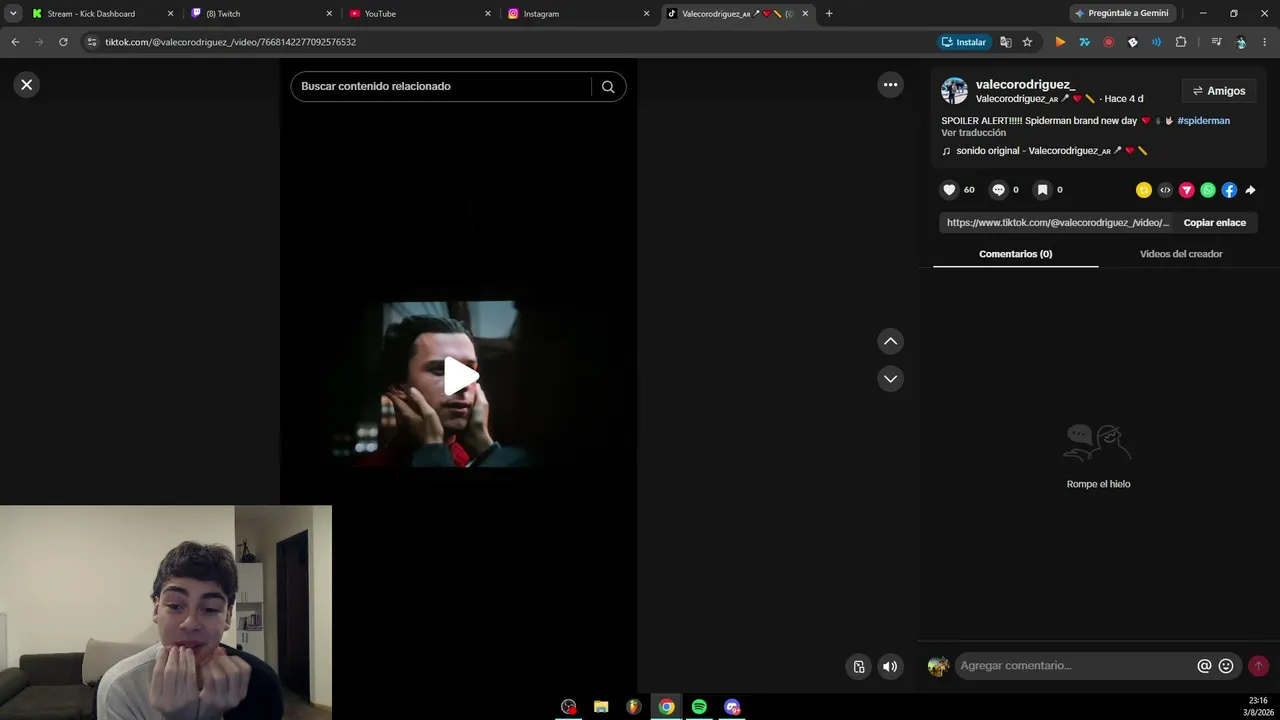Open Chrome profile avatar menu
The height and width of the screenshot is (720, 1280).
point(1241,42)
